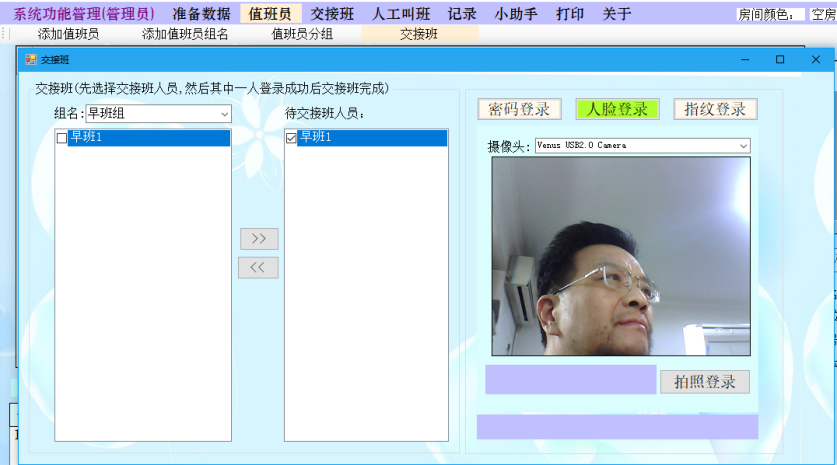Uncheck 早班1 in 待交接班人员 list
Image resolution: width=837 pixels, height=465 pixels.
click(291, 138)
